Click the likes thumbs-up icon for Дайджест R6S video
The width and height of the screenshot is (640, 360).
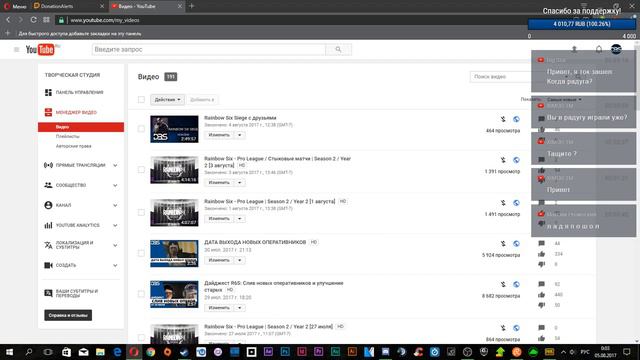point(541,295)
